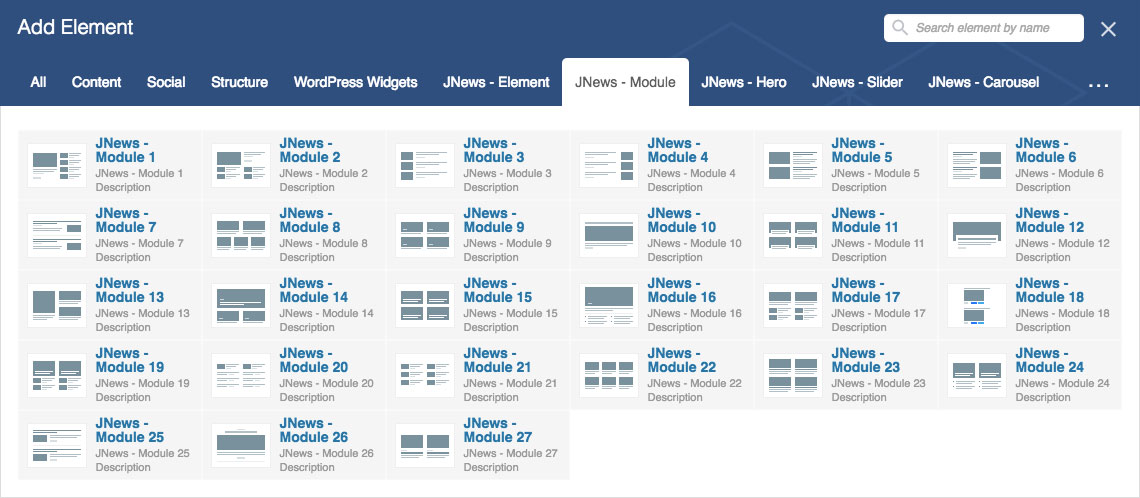Click the JNews - Module 3 title link
This screenshot has height=498, width=1140.
point(494,150)
